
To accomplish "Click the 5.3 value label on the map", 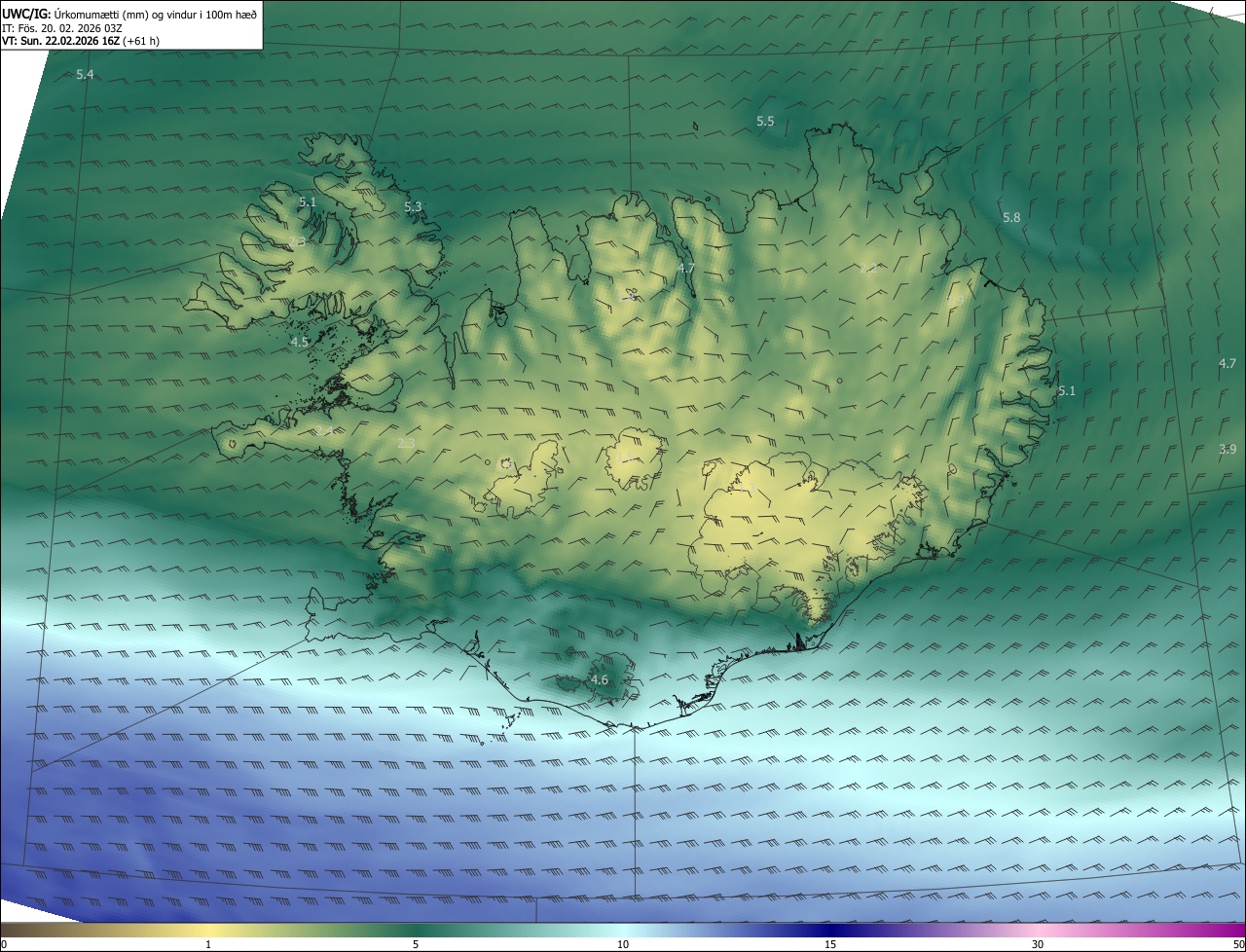I will click(413, 206).
